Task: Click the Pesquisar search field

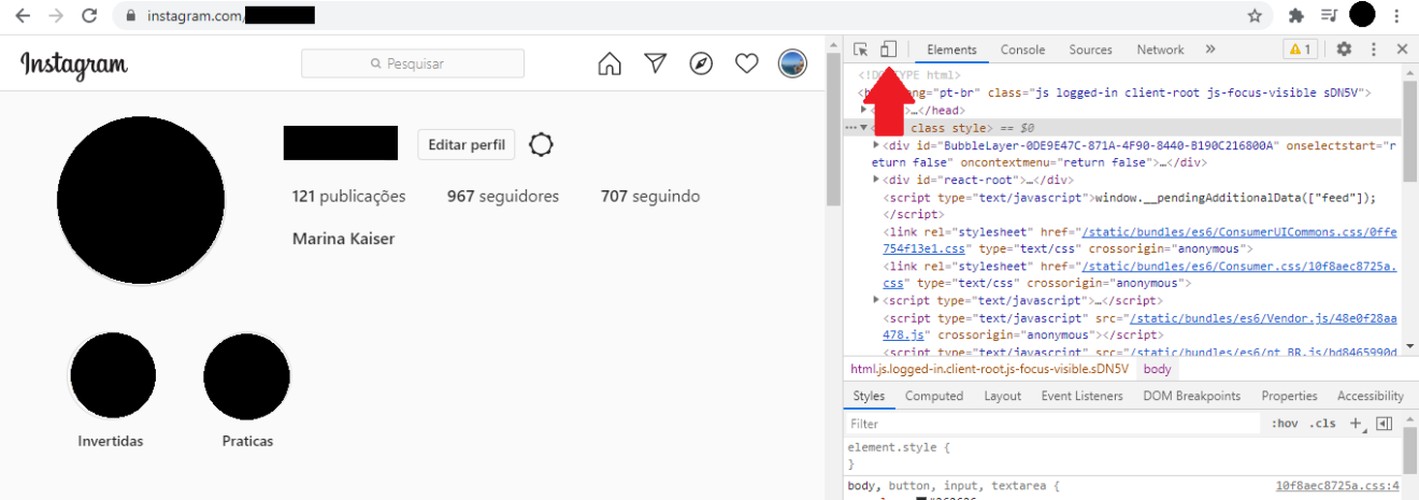Action: coord(413,64)
